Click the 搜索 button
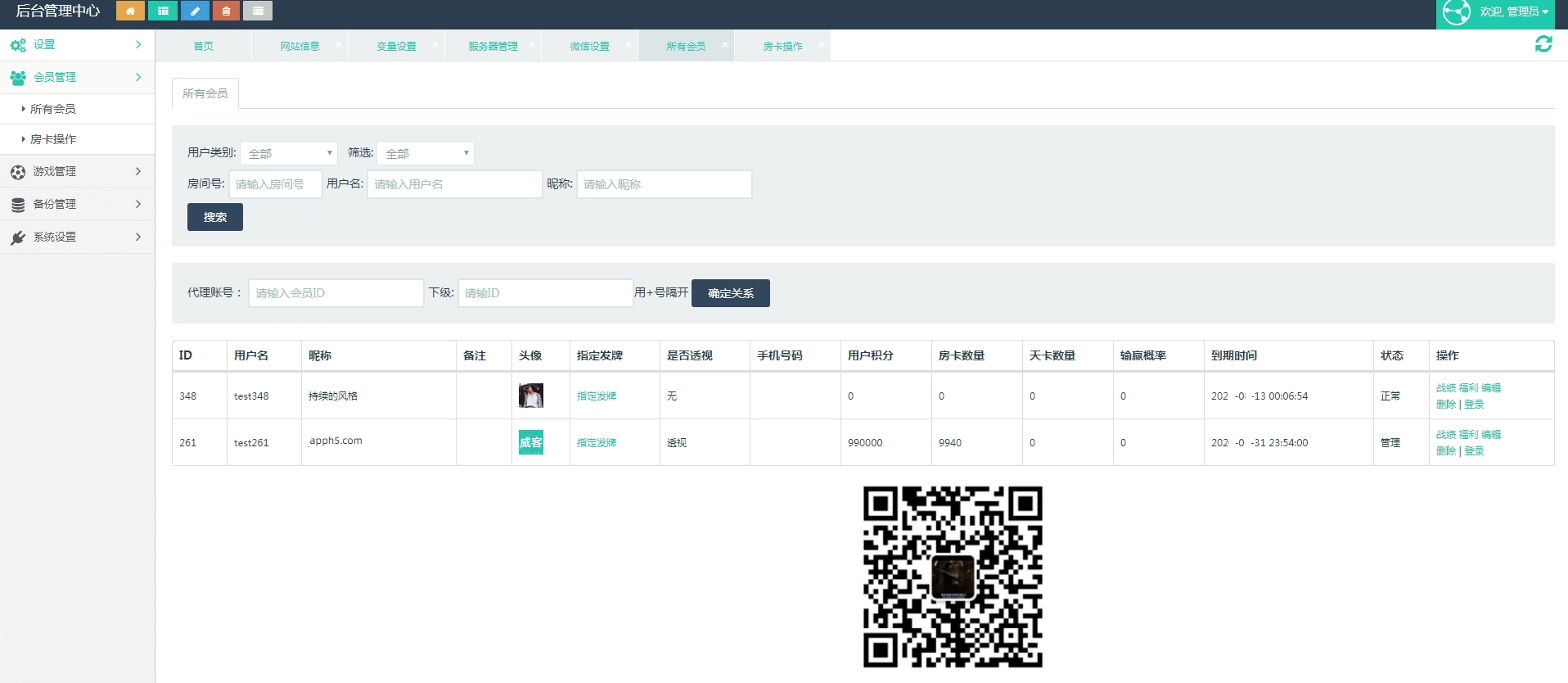1568x683 pixels. (x=215, y=217)
